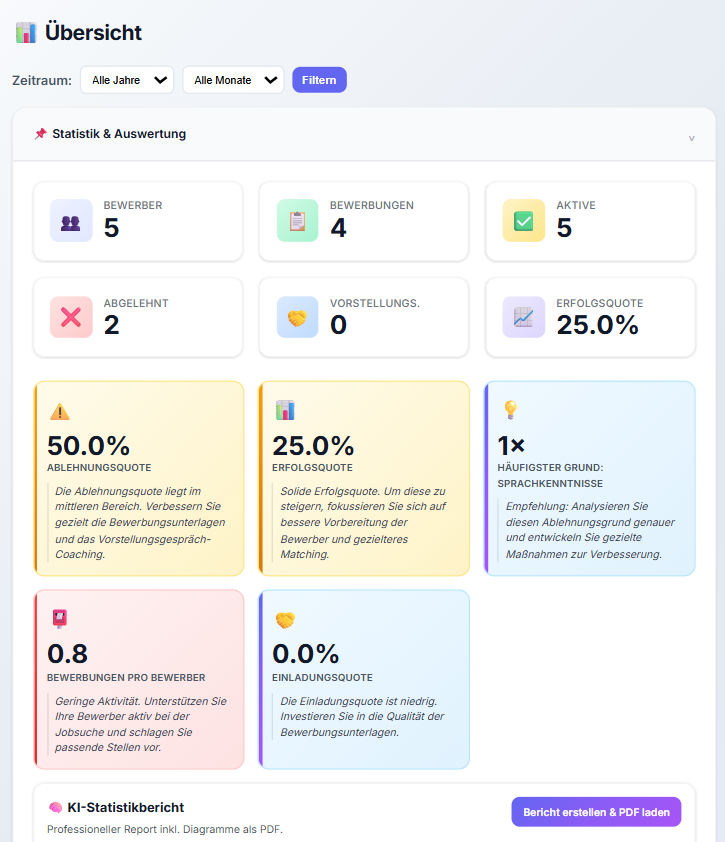Click Bericht erstellen & PDF laden
Image resolution: width=725 pixels, height=842 pixels.
coord(596,812)
